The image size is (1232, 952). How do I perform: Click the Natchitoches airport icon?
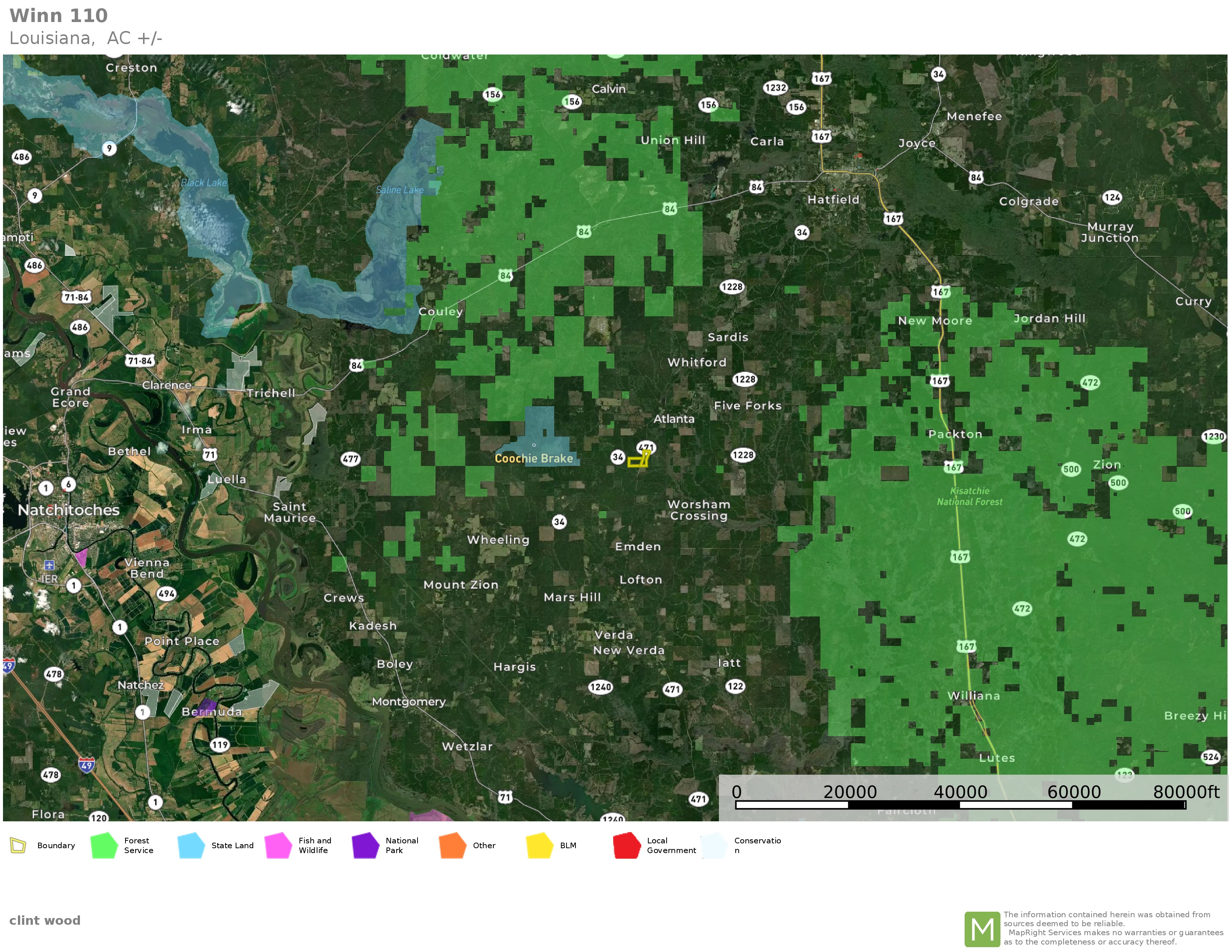coord(50,565)
